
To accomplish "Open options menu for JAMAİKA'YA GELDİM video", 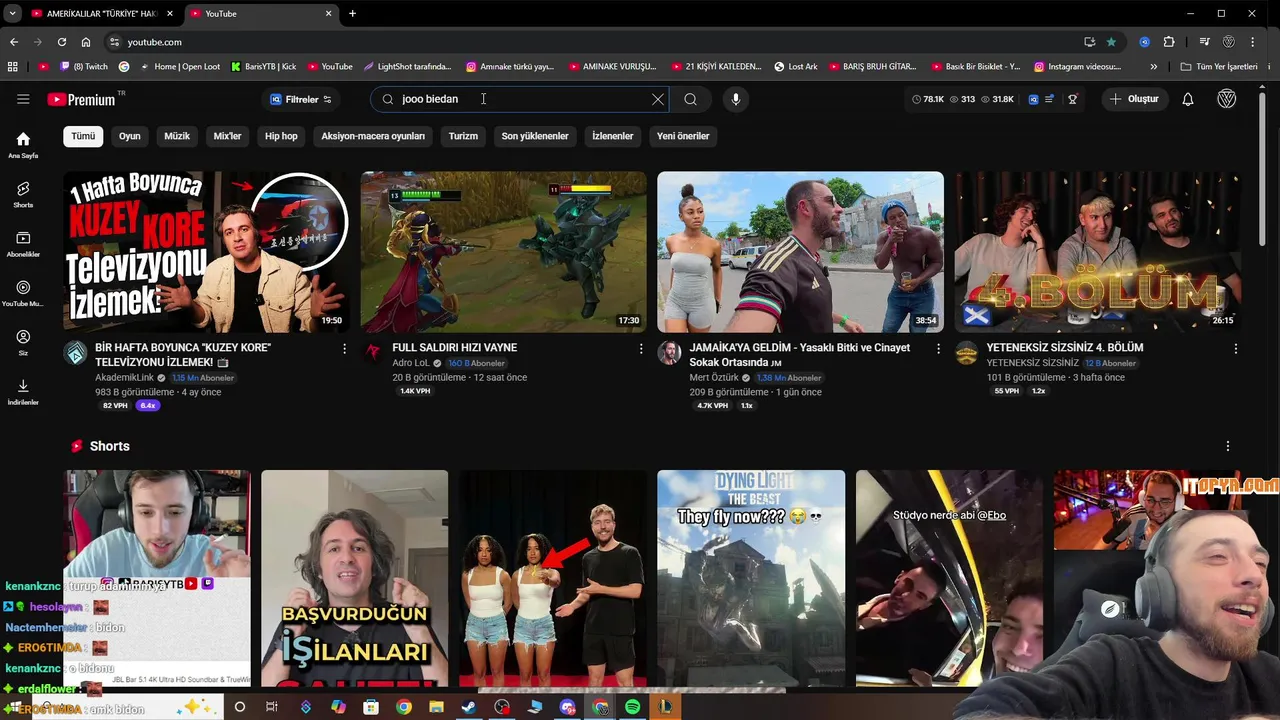I will point(938,349).
